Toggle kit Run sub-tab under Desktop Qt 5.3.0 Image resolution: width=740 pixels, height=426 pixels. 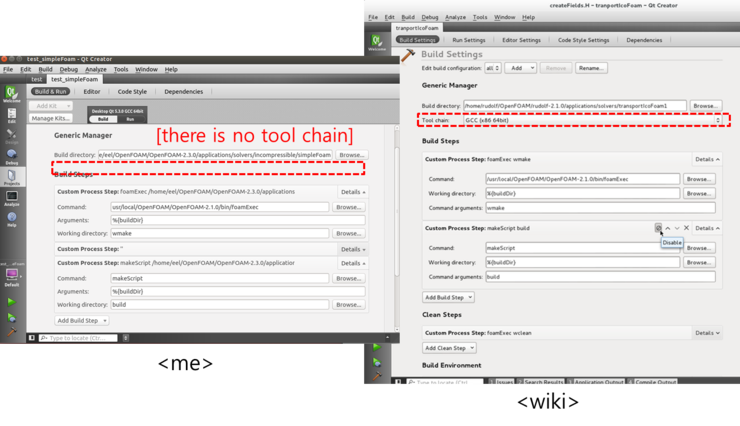[130, 119]
